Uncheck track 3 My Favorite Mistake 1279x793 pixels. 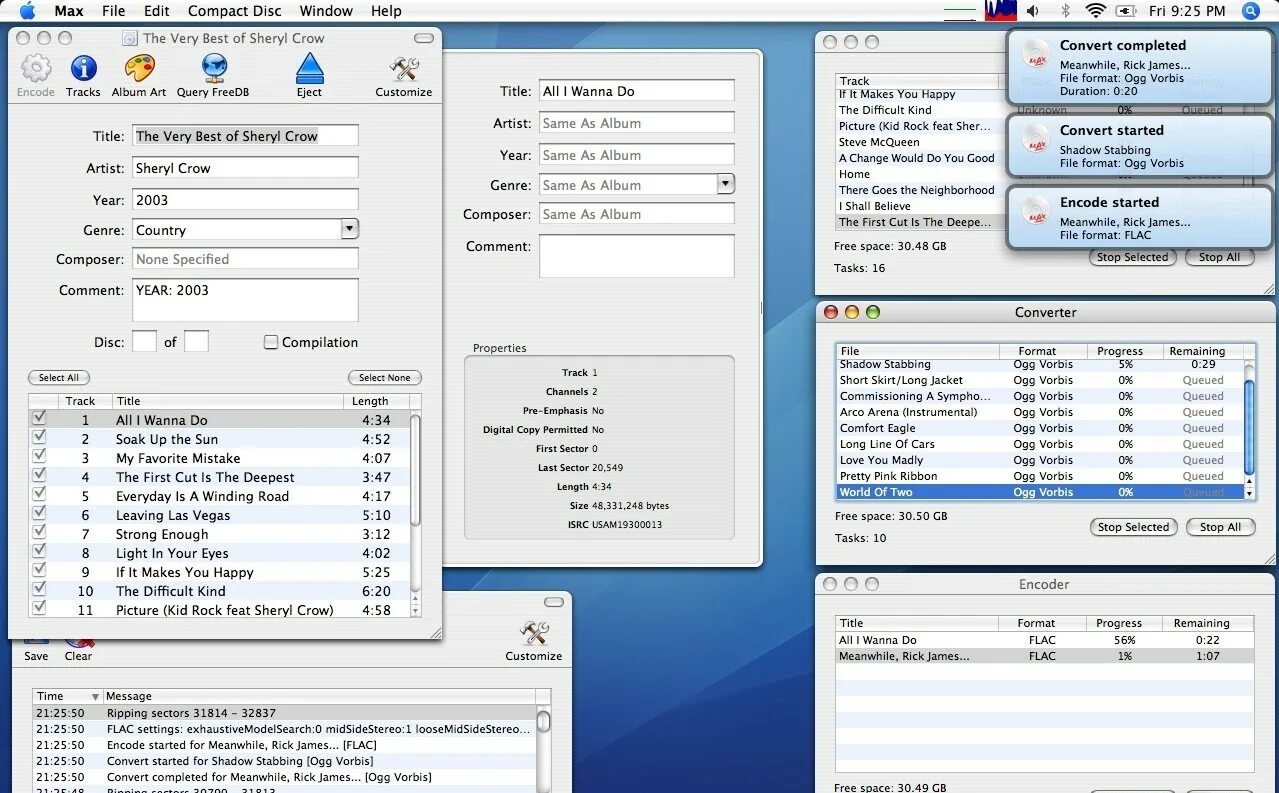39,457
